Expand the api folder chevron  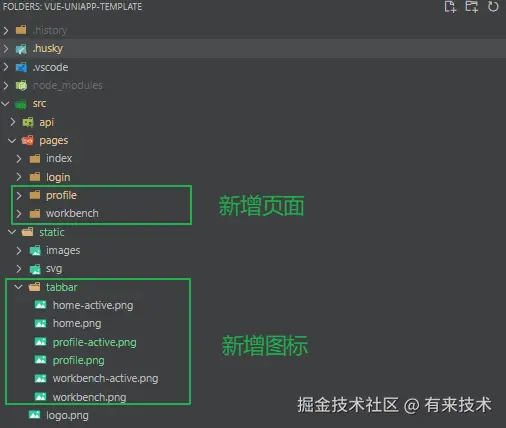13,122
